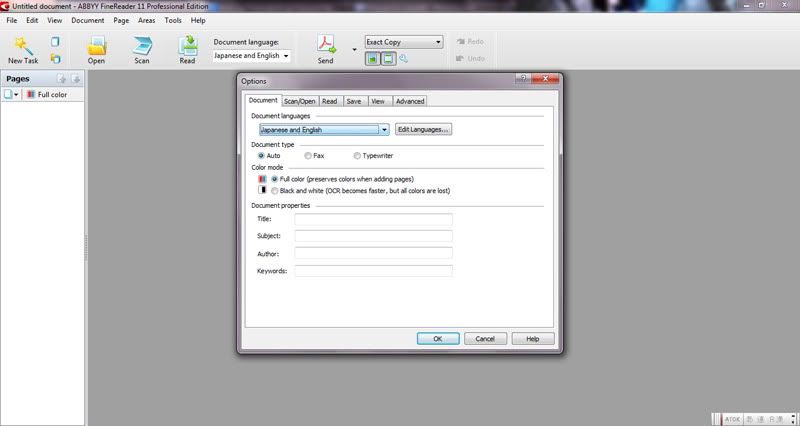
Task: Switch to the Read tab
Action: 330,101
